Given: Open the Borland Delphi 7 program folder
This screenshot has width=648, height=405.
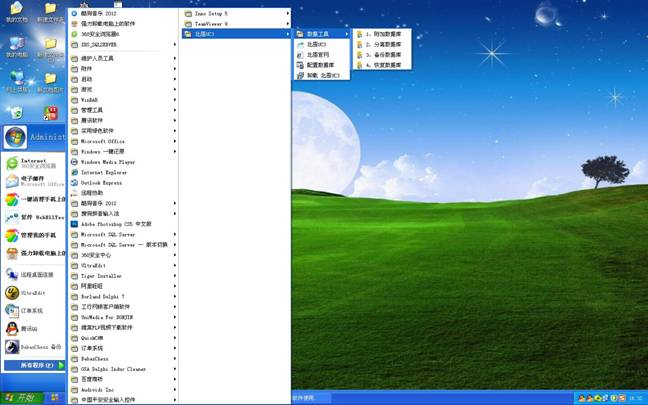Looking at the screenshot, I should [124, 296].
